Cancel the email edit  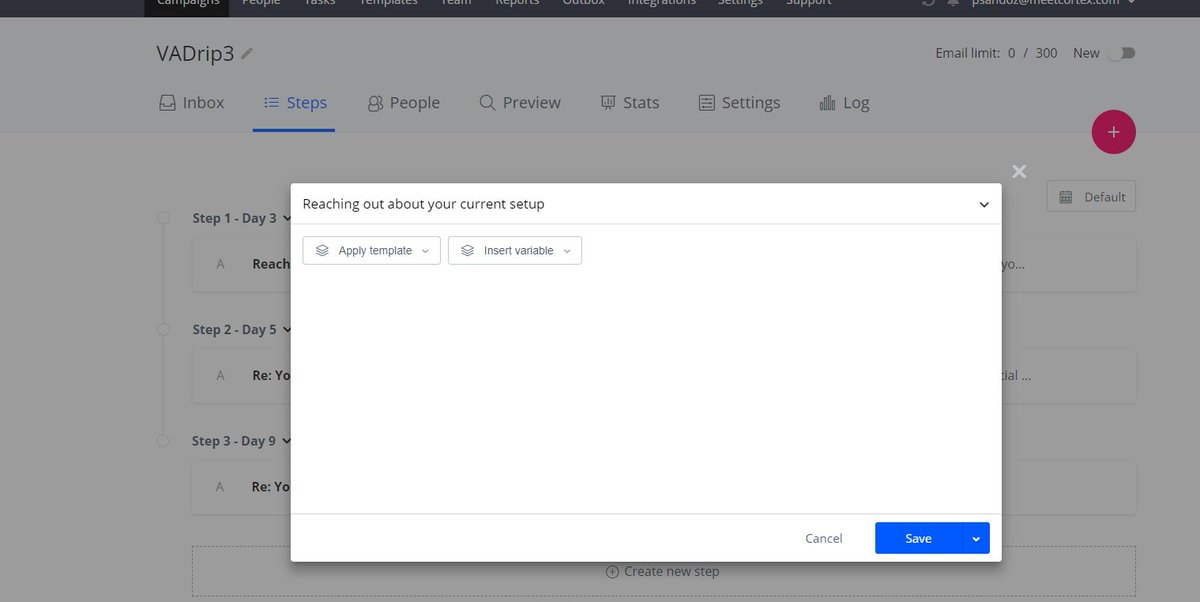pyautogui.click(x=824, y=538)
